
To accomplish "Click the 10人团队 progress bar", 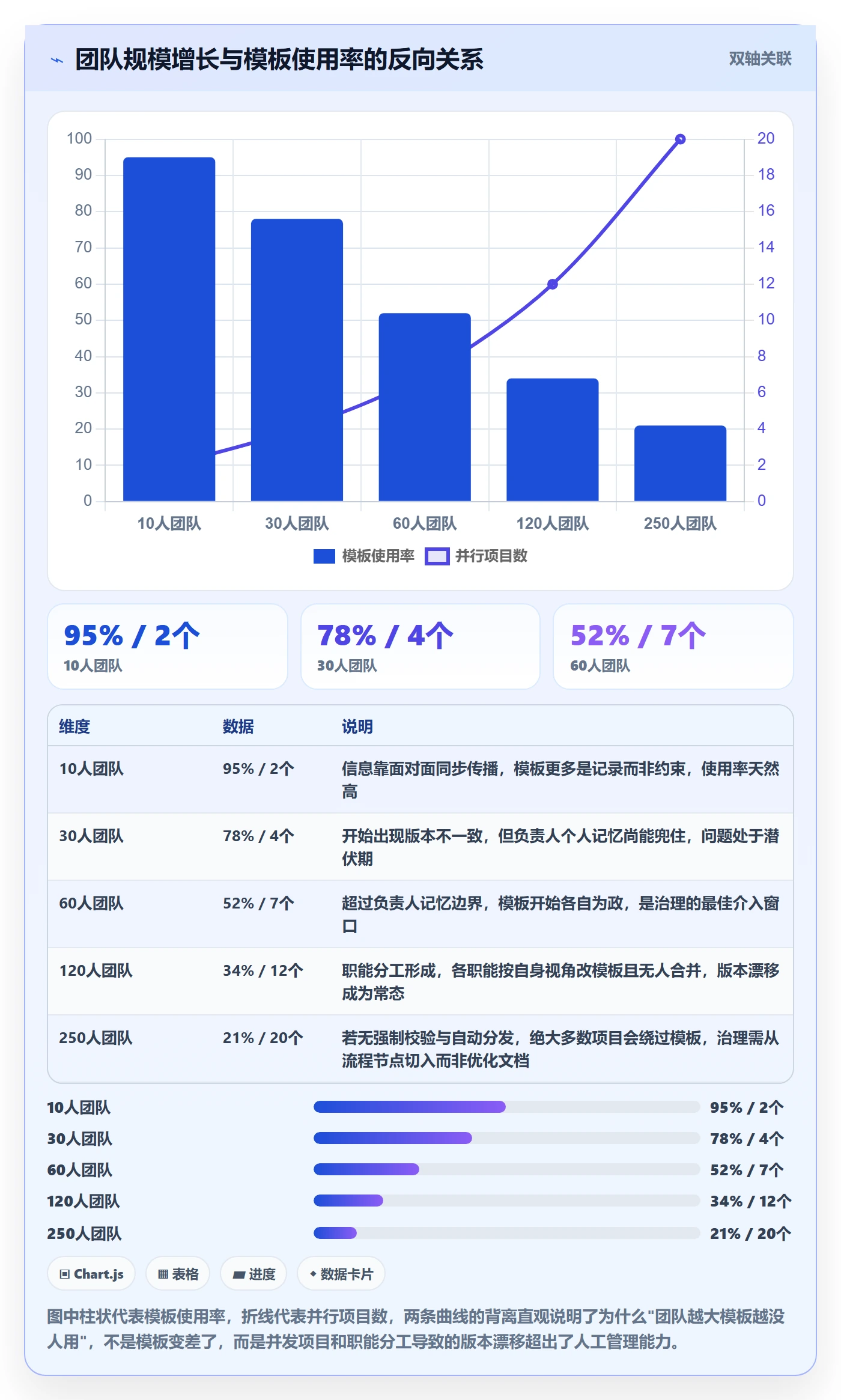I will click(x=507, y=1107).
